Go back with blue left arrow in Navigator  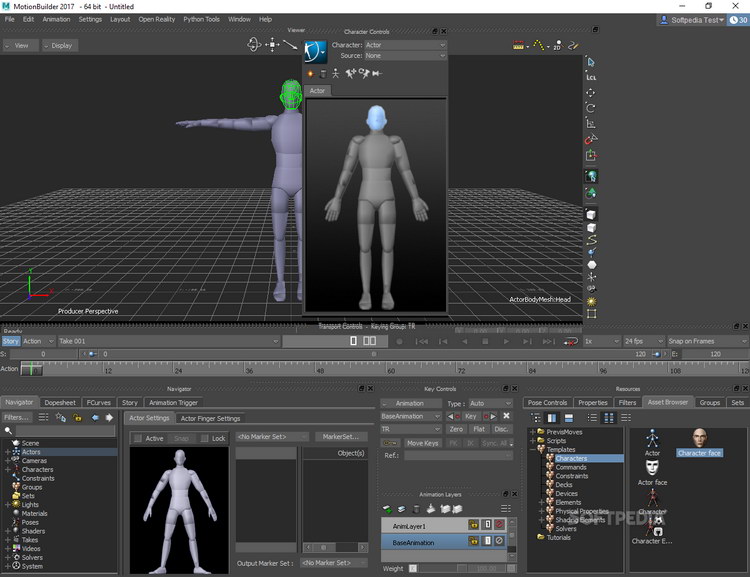(x=95, y=417)
